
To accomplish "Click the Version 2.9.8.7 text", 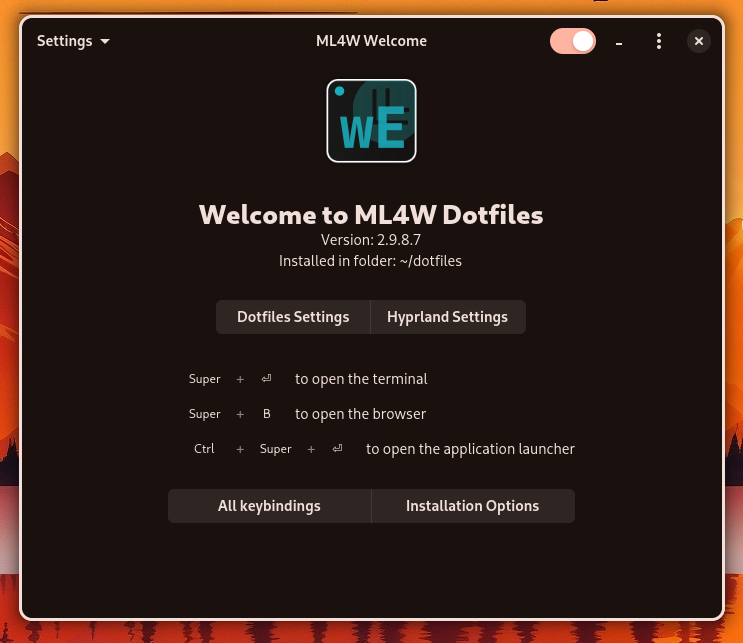I will (371, 240).
